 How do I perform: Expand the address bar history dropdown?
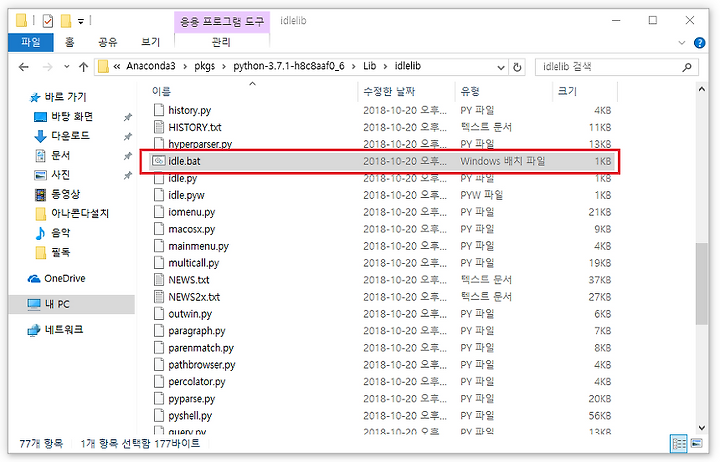(501, 68)
